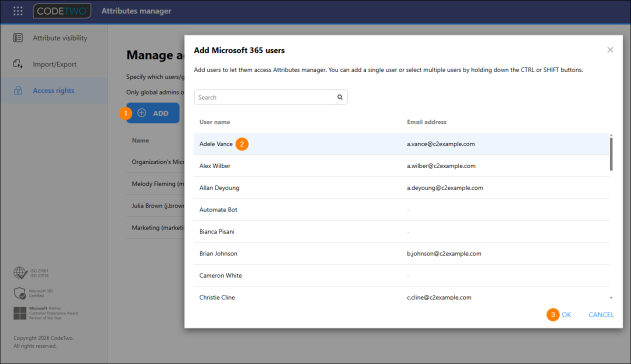Click the Import/Export sidebar icon
The image size is (631, 364).
18,64
